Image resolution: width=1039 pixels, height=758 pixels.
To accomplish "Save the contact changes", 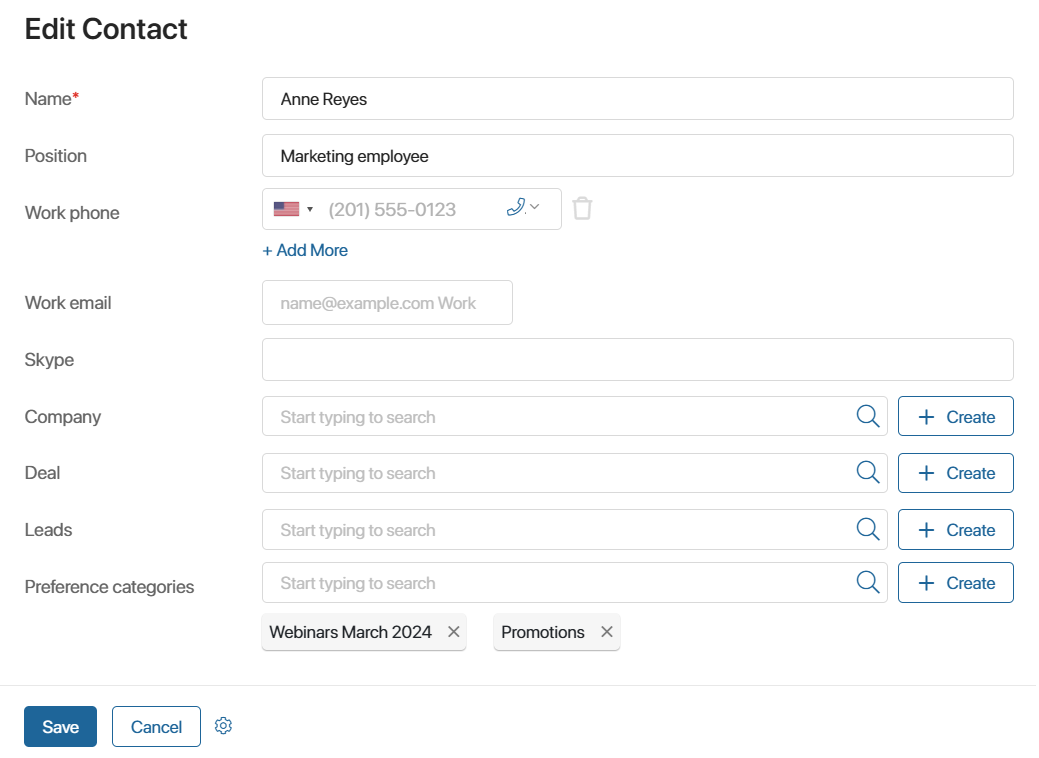I will point(60,726).
